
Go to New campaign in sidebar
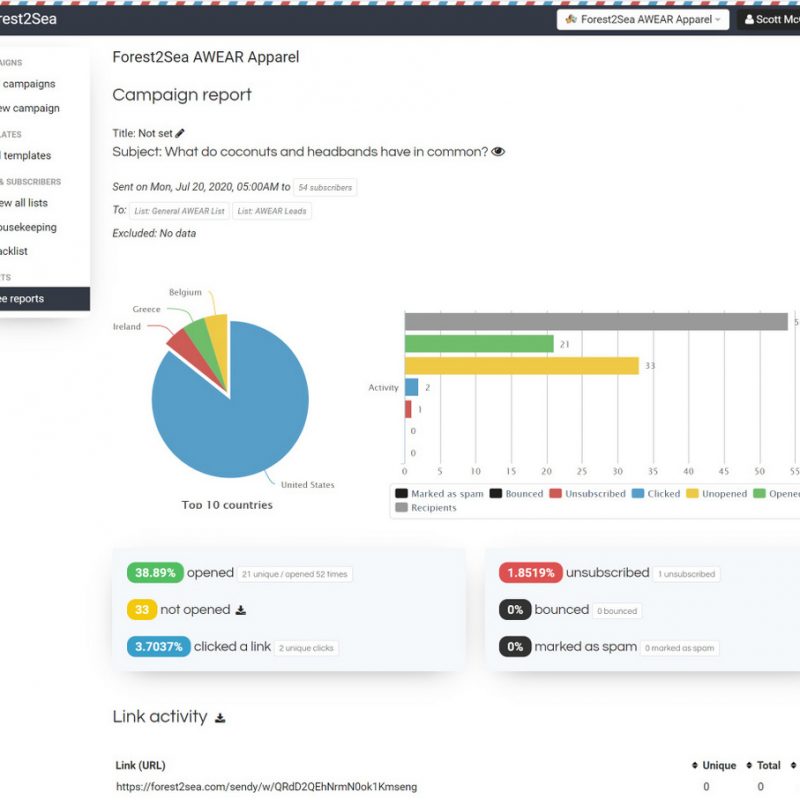tap(30, 108)
